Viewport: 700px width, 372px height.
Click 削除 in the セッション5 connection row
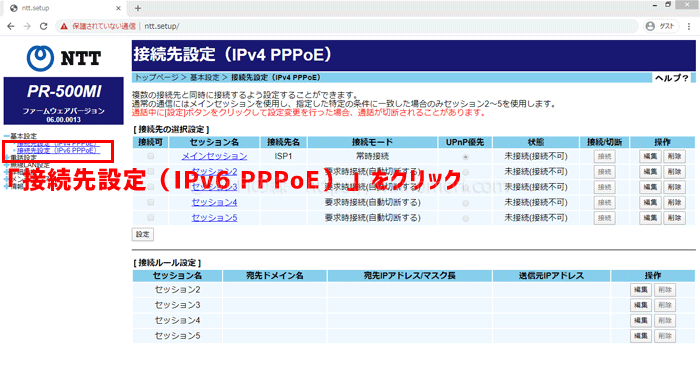tap(674, 218)
